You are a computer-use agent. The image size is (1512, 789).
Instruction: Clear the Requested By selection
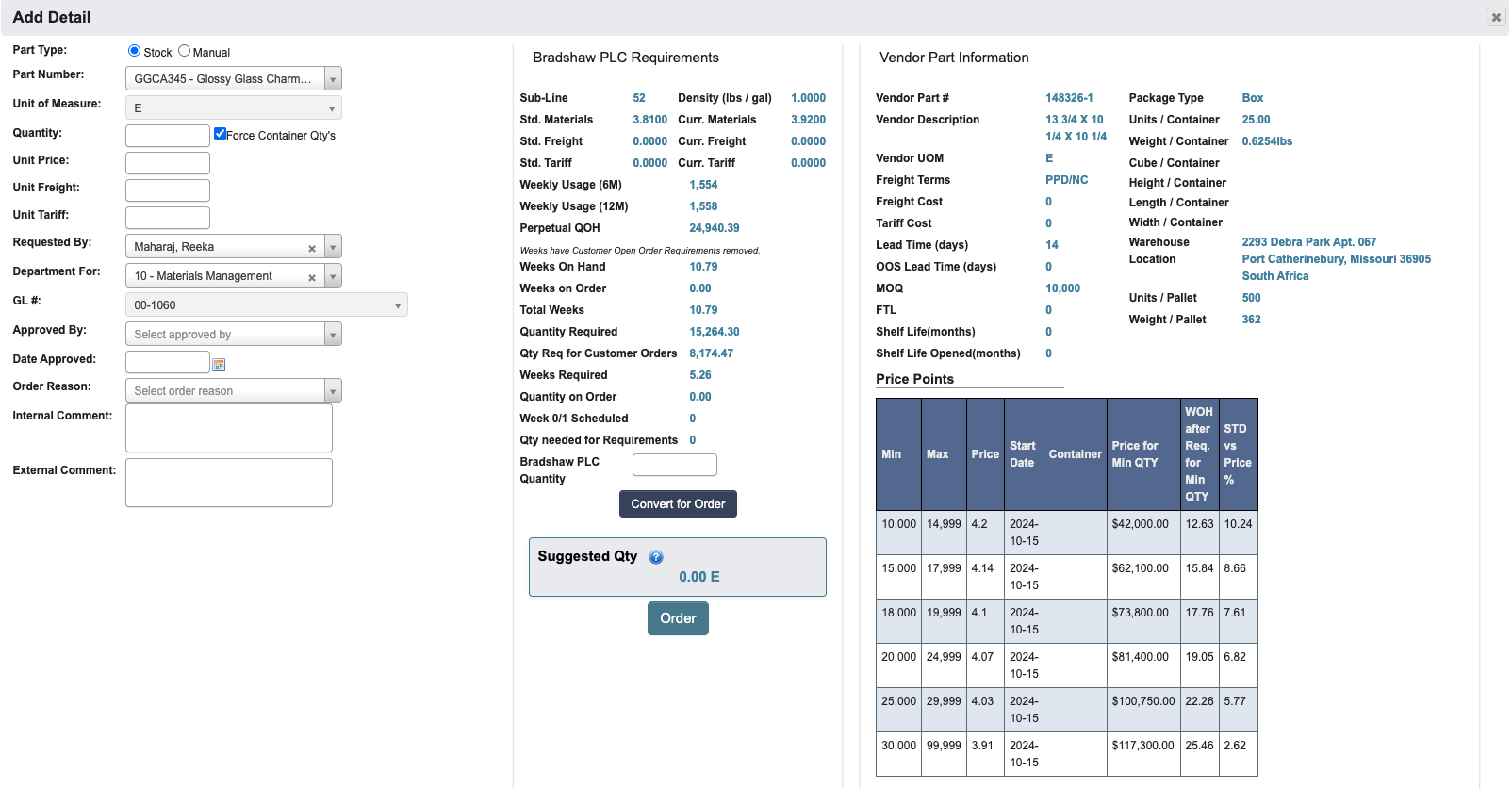coord(312,249)
